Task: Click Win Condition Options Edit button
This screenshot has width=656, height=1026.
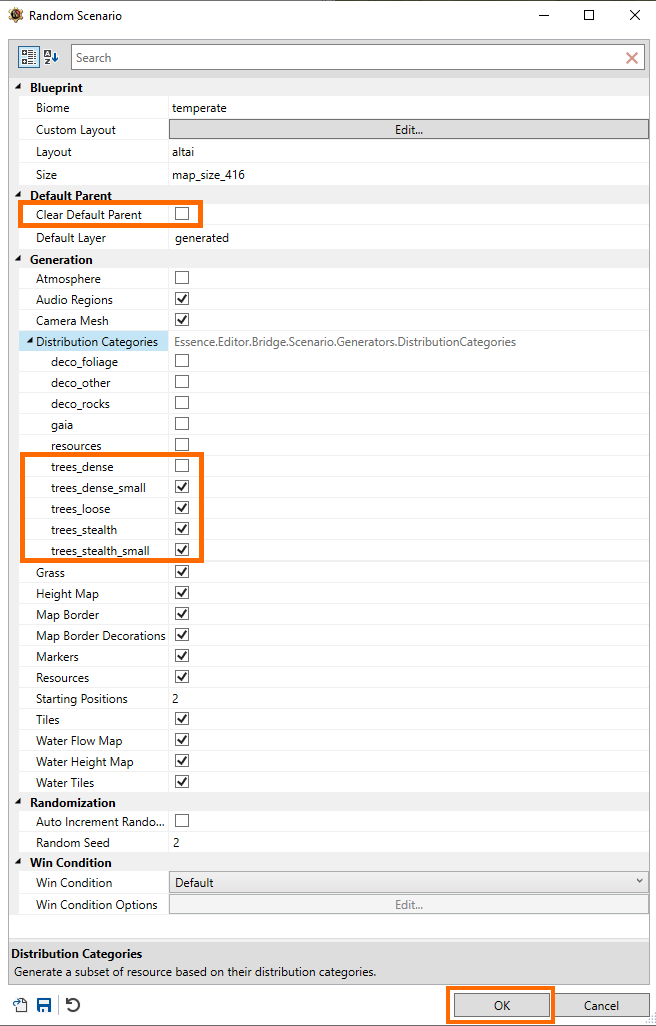Action: click(x=409, y=904)
